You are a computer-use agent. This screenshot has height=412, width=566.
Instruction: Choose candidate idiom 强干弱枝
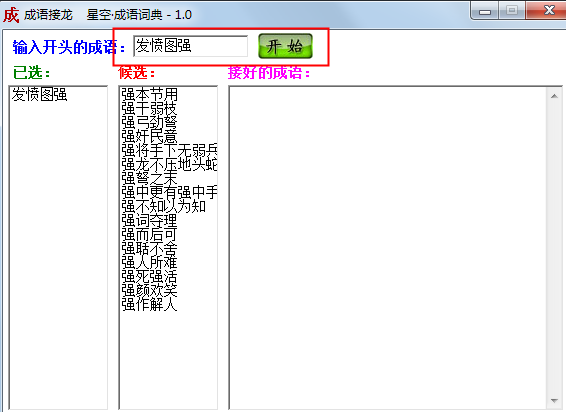click(149, 108)
